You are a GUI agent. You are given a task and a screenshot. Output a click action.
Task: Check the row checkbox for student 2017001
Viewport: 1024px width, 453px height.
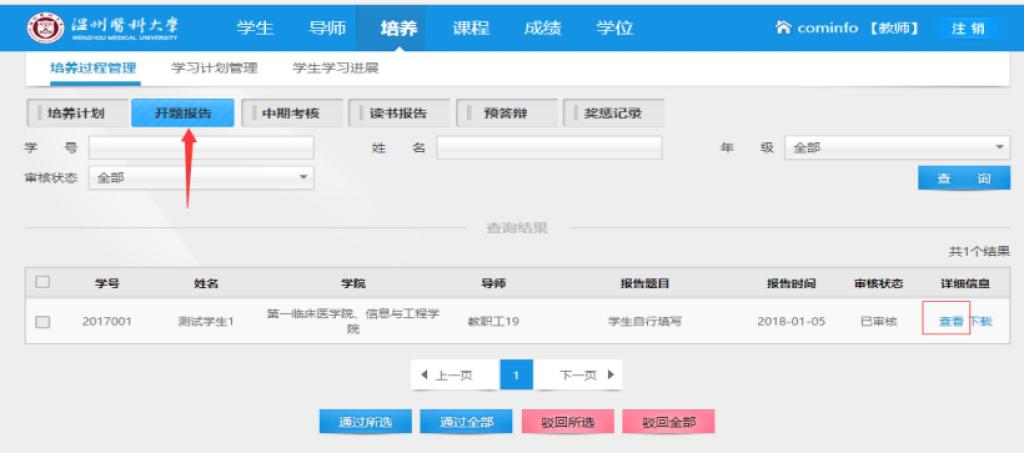(43, 322)
